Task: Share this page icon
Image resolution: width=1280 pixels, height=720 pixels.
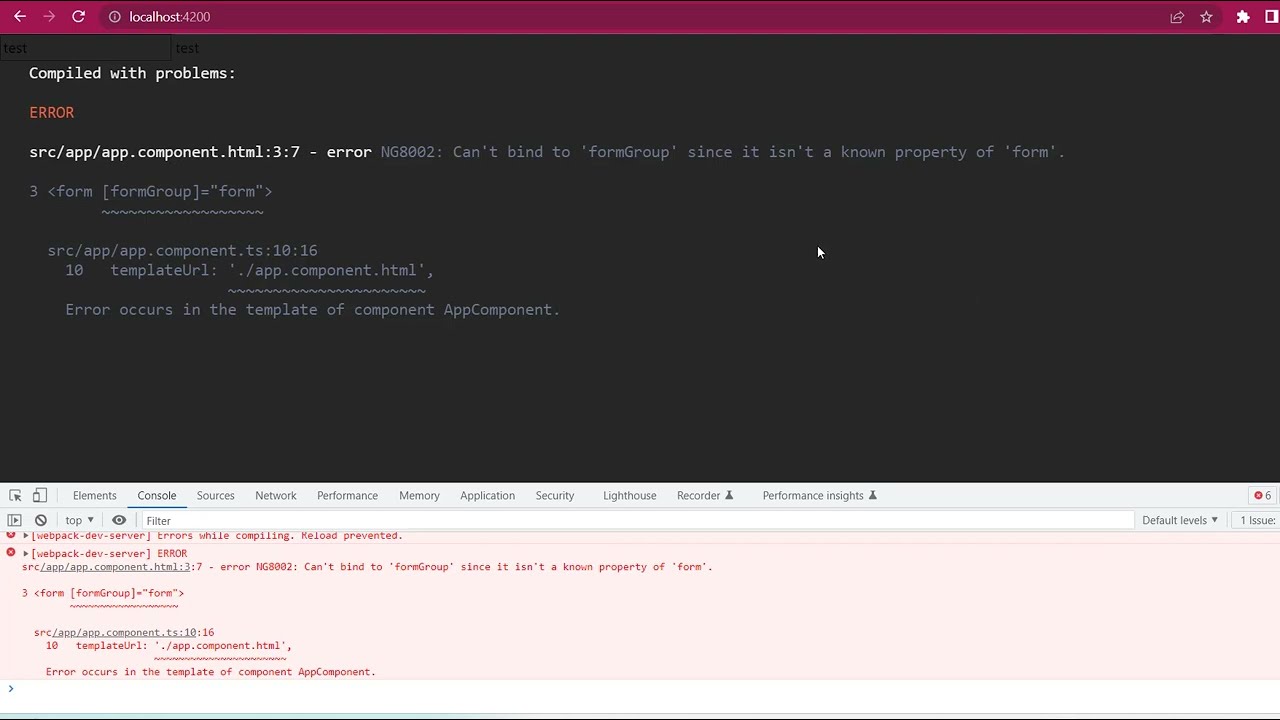Action: tap(1177, 17)
